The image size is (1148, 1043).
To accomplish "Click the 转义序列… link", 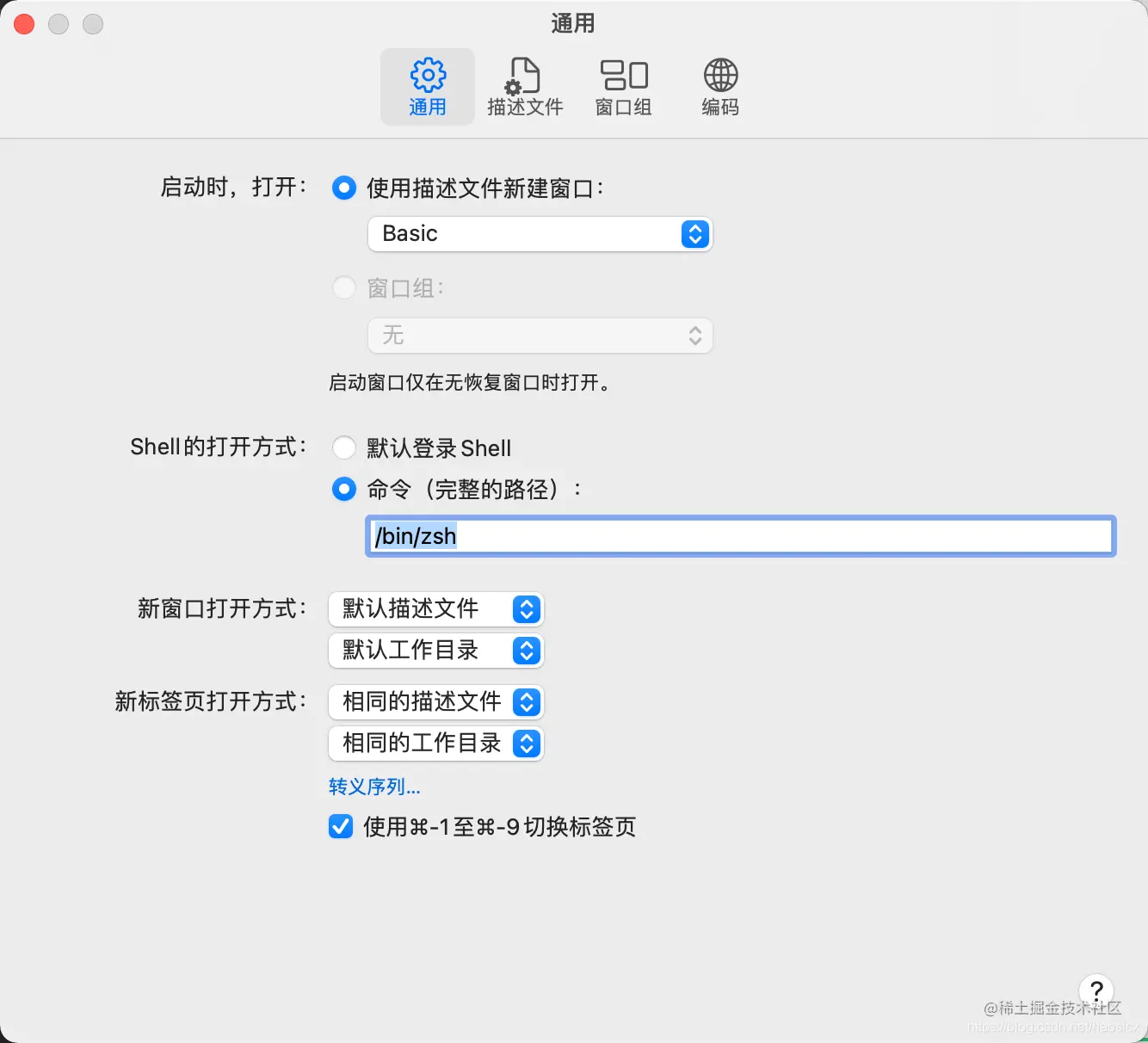I will [373, 787].
